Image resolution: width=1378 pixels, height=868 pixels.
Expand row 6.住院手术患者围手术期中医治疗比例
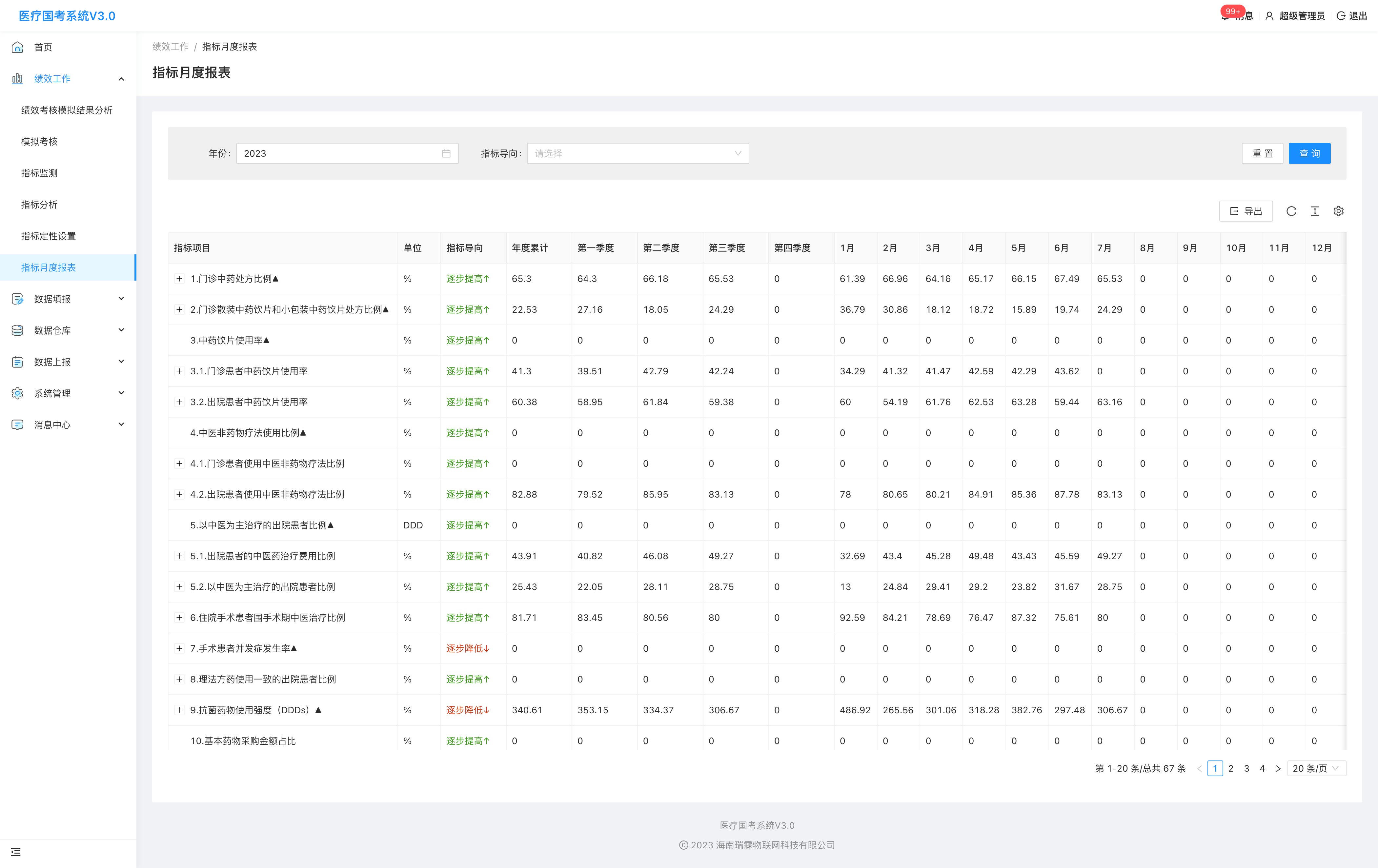[x=179, y=617]
